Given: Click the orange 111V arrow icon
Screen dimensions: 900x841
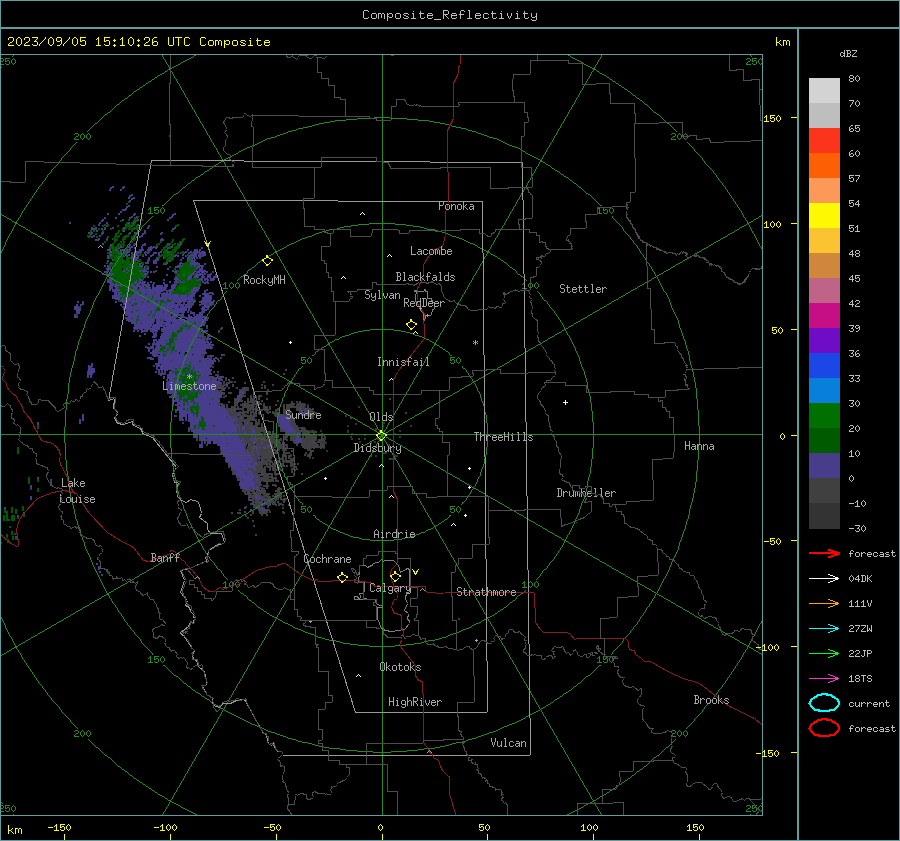Looking at the screenshot, I should (x=824, y=603).
